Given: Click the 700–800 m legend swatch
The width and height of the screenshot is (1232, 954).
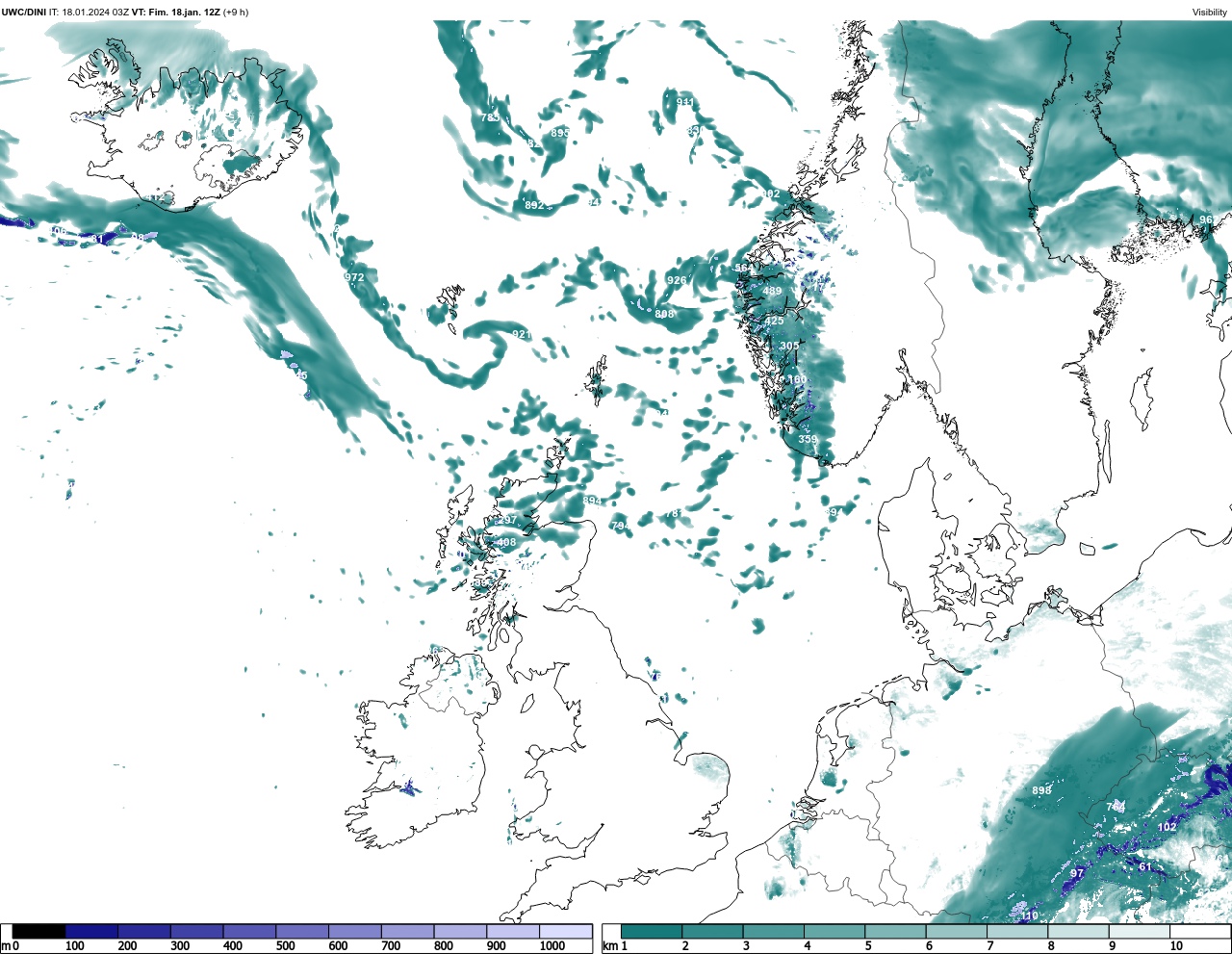Looking at the screenshot, I should tap(407, 932).
